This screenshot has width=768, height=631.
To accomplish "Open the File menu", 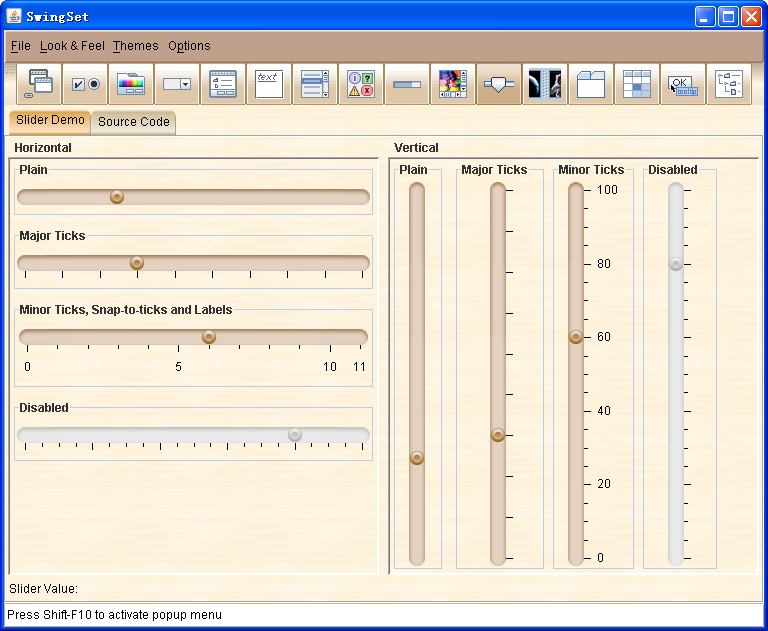I will click(21, 46).
